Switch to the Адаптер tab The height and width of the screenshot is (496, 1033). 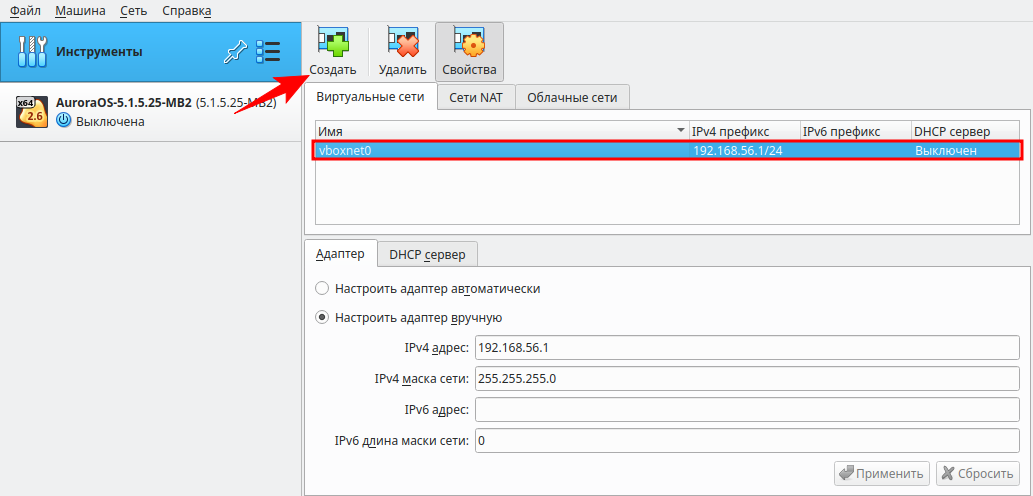tap(340, 254)
